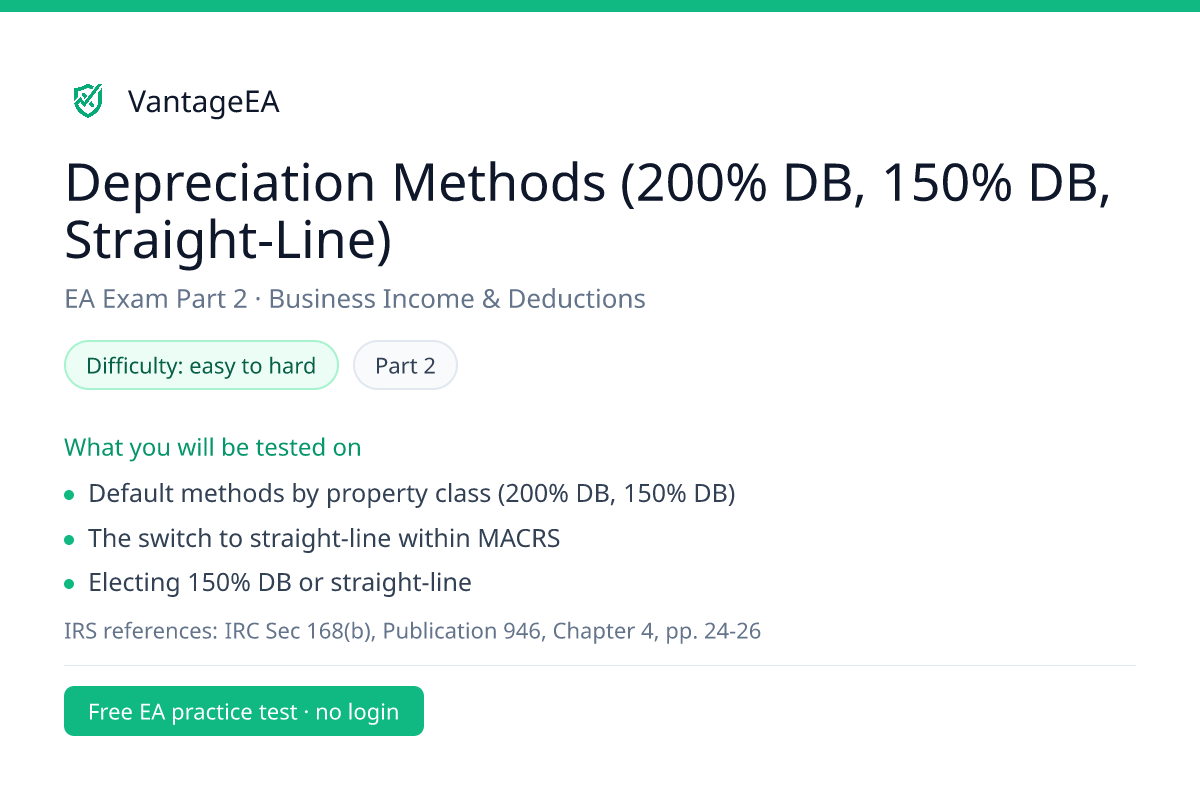Open 'Default methods by property class' topic
The width and height of the screenshot is (1200, 800).
click(412, 494)
